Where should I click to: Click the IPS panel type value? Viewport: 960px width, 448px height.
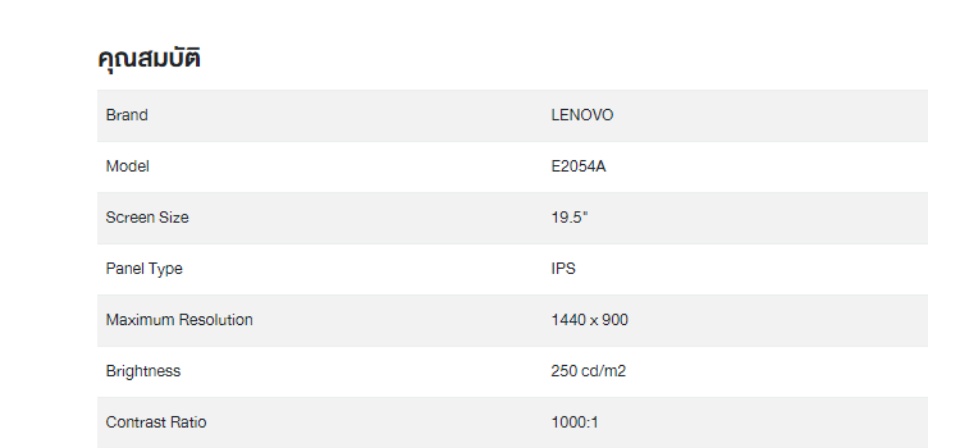click(563, 269)
